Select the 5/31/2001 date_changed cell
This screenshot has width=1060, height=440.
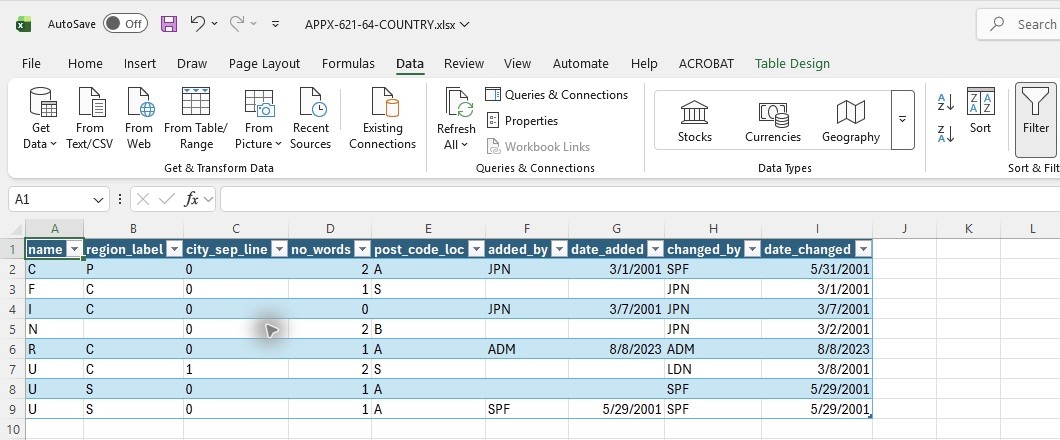[x=817, y=269]
